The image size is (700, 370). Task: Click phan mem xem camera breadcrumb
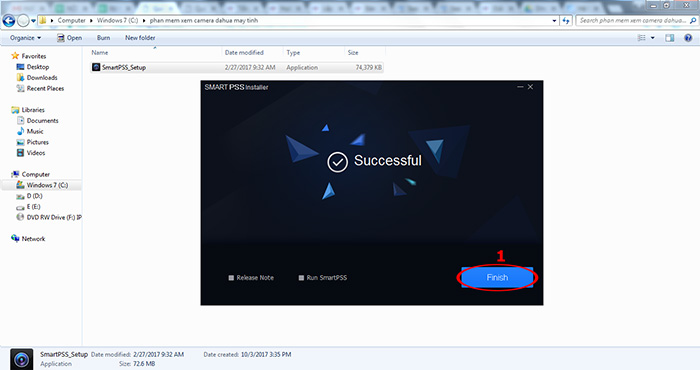point(204,21)
